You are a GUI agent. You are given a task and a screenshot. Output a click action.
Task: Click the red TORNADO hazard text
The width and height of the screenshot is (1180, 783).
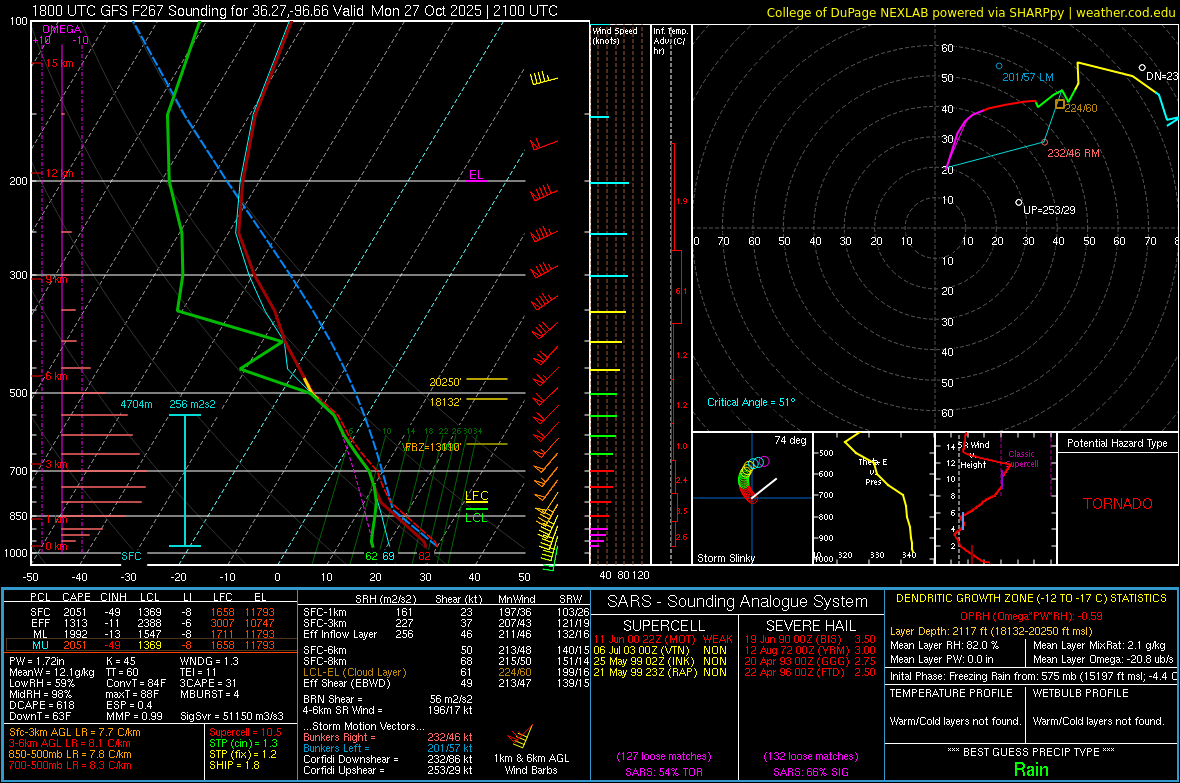(1118, 504)
